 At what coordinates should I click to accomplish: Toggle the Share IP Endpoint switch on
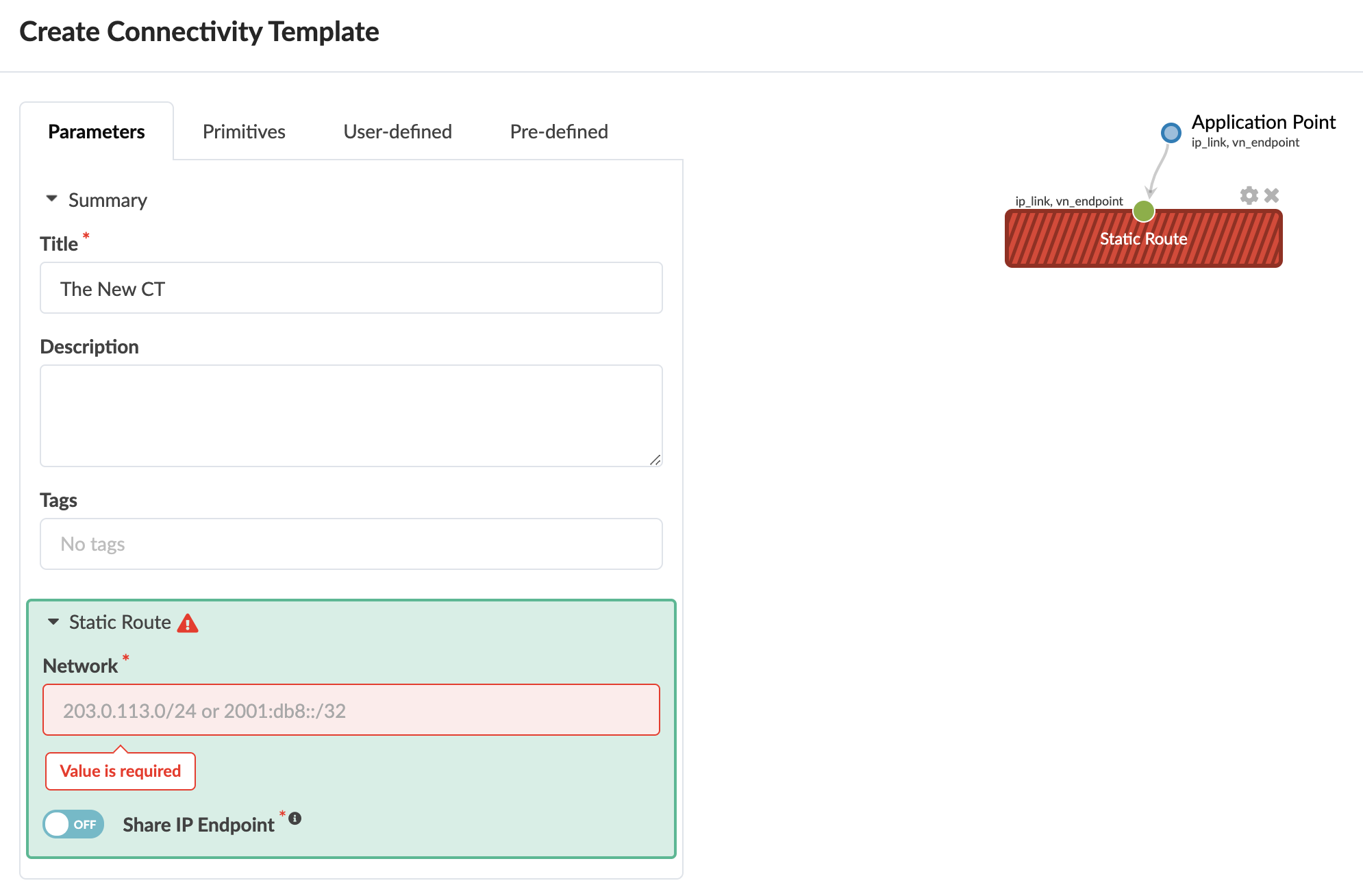tap(73, 824)
